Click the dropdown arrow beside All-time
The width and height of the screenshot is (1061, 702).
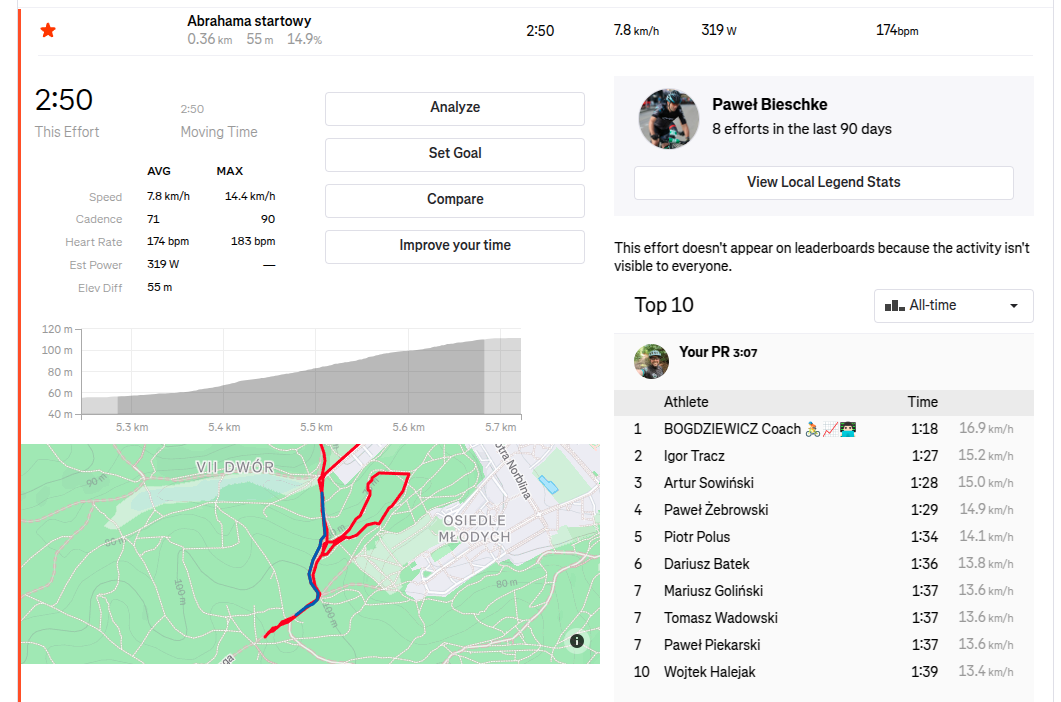[x=1014, y=306]
